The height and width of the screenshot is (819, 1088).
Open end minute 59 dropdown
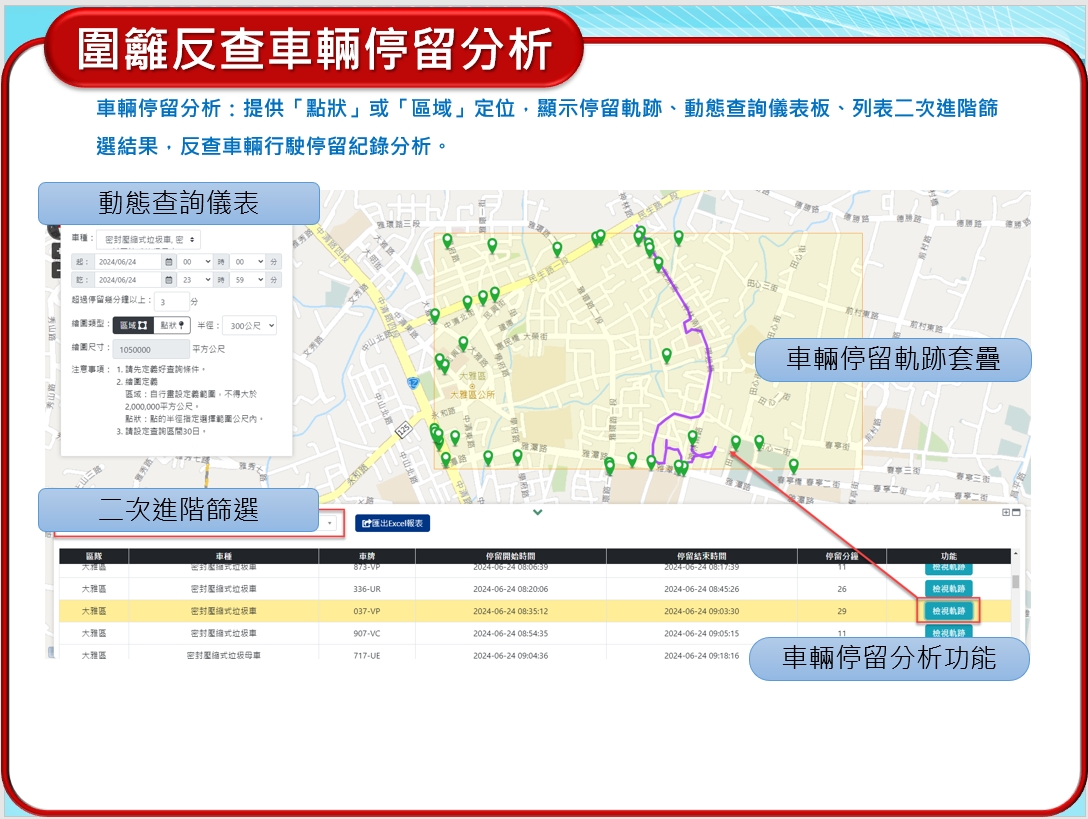(247, 280)
